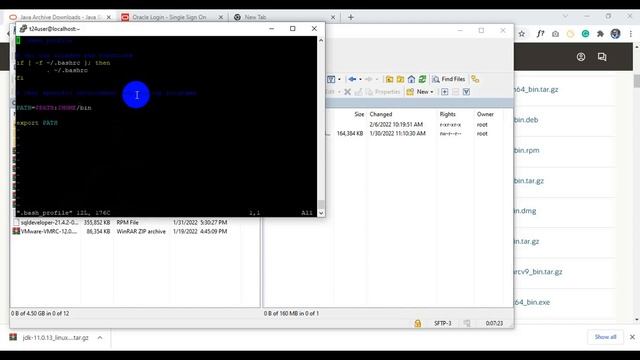Screen dimensions: 640x360
Task: Open Oracle account profile icon
Action: point(581,57)
